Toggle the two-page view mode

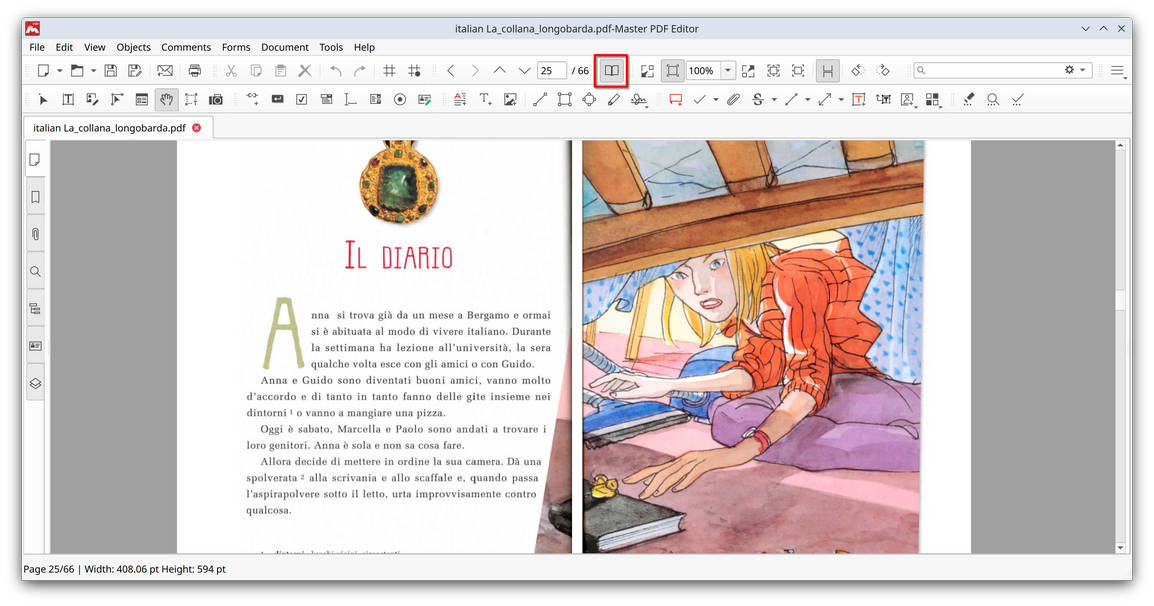[x=611, y=70]
